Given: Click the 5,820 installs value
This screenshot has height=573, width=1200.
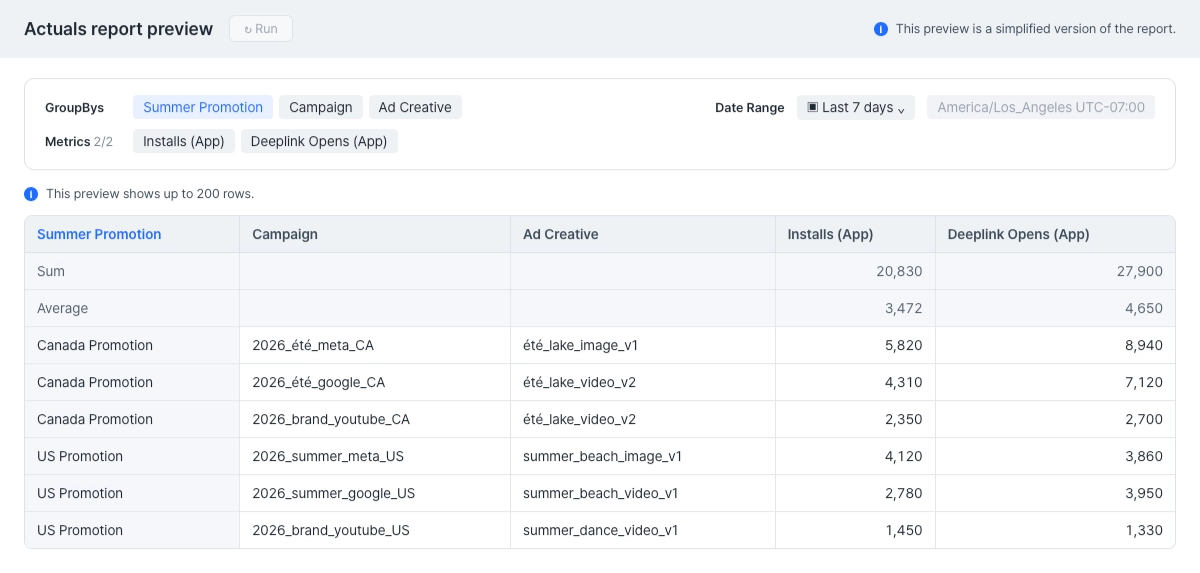Looking at the screenshot, I should click(x=903, y=345).
